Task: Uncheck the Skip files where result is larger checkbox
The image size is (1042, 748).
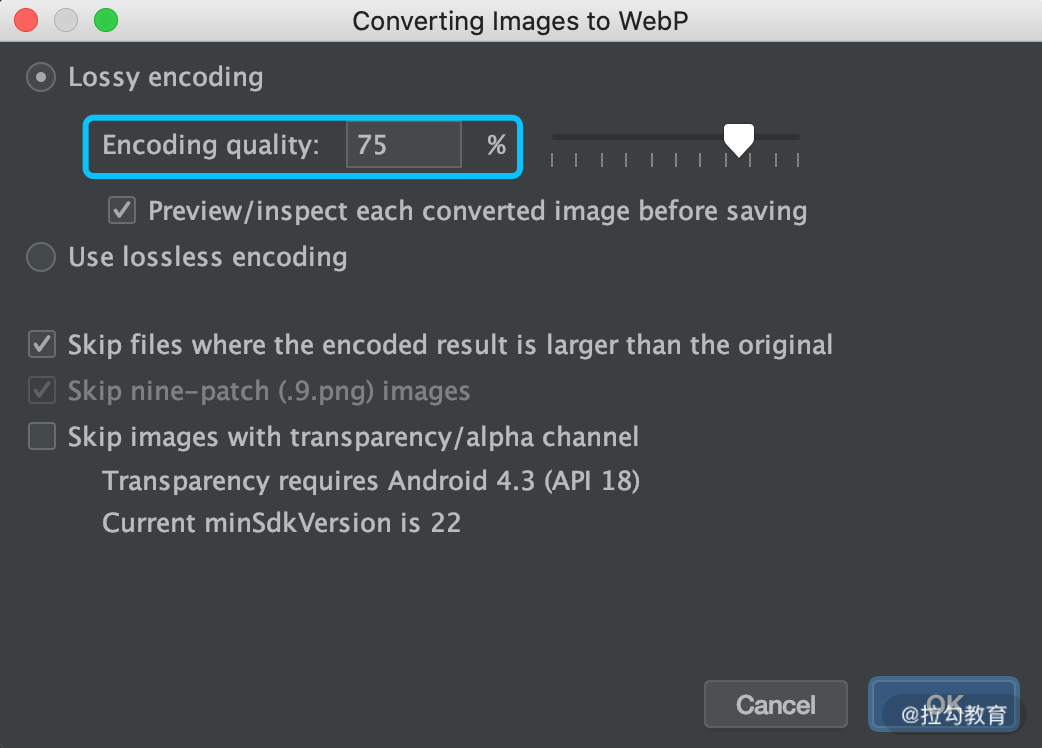Action: pyautogui.click(x=42, y=345)
